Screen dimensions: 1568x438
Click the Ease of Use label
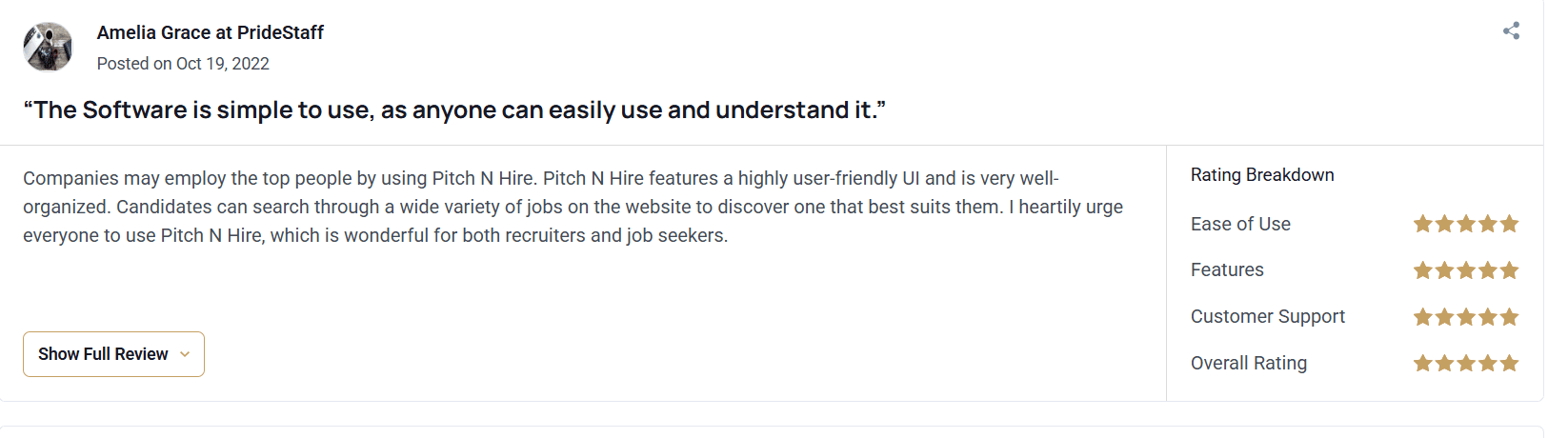tap(1240, 224)
